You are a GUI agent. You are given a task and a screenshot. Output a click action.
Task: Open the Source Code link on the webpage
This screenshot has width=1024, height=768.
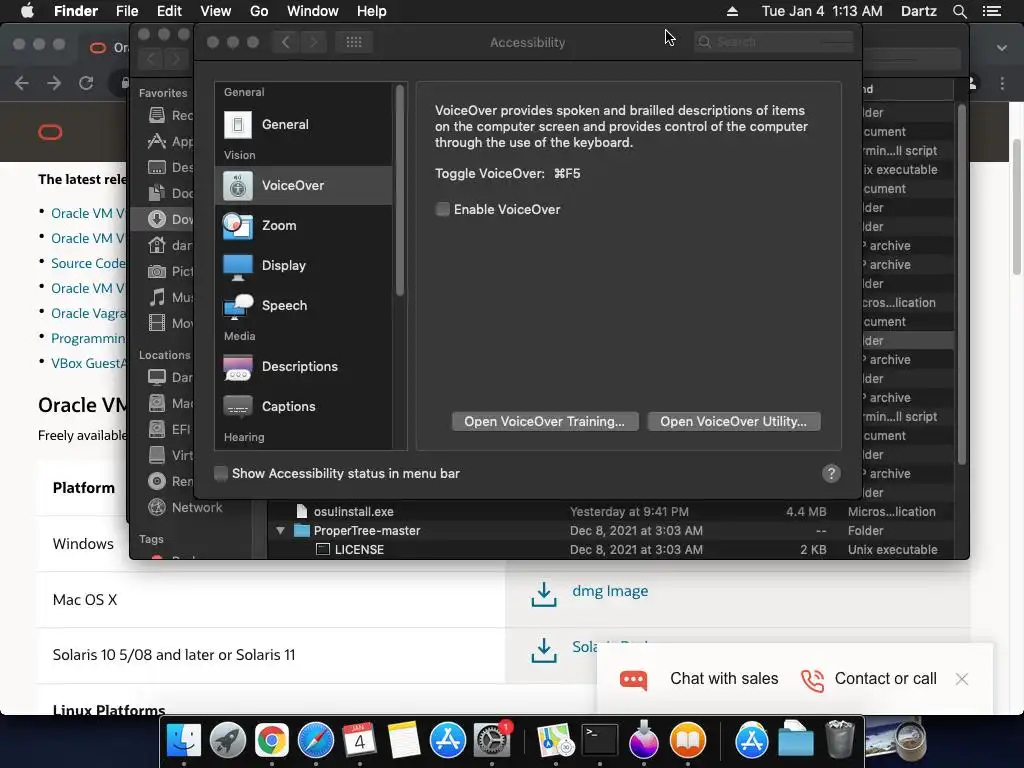point(88,263)
